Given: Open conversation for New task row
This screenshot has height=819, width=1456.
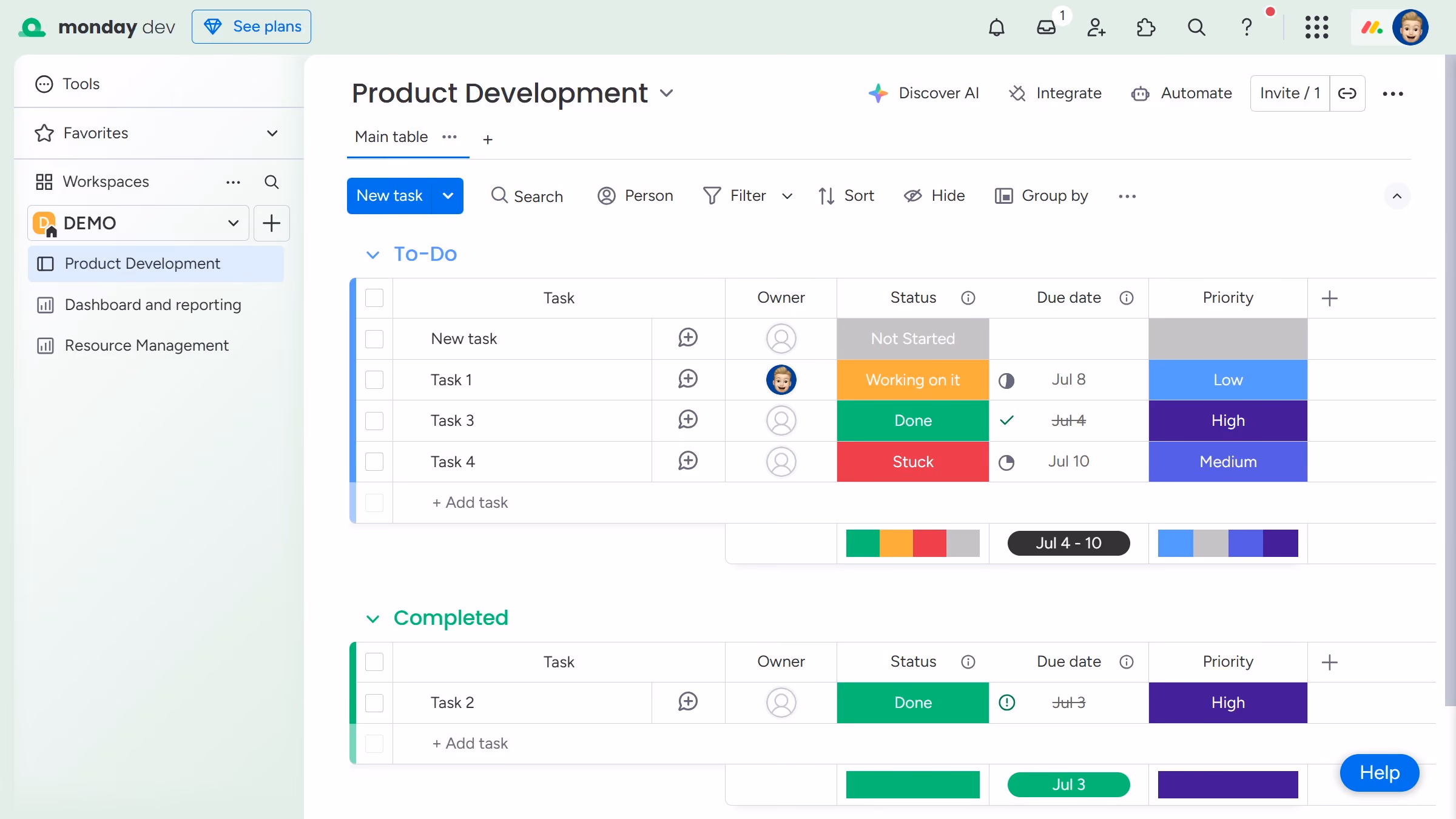Looking at the screenshot, I should pos(688,338).
